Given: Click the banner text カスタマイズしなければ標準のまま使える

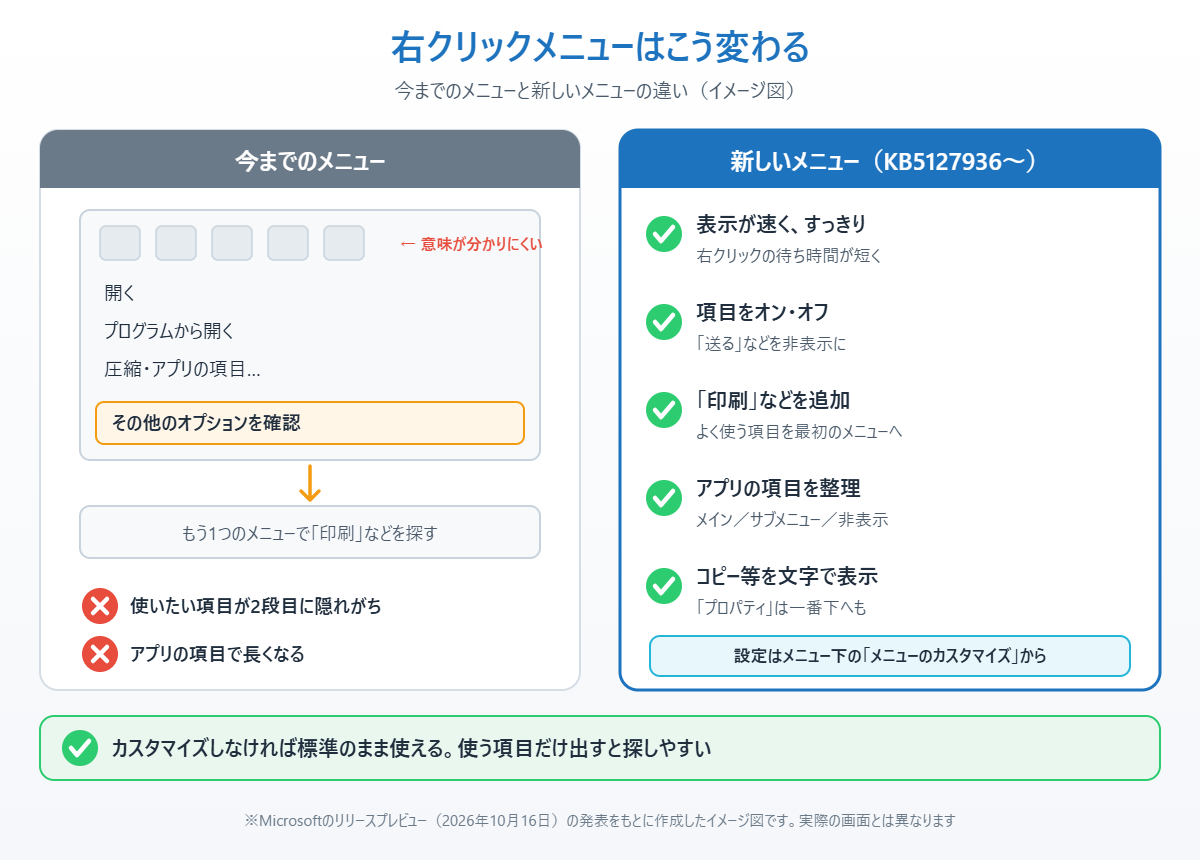Looking at the screenshot, I should 280,748.
